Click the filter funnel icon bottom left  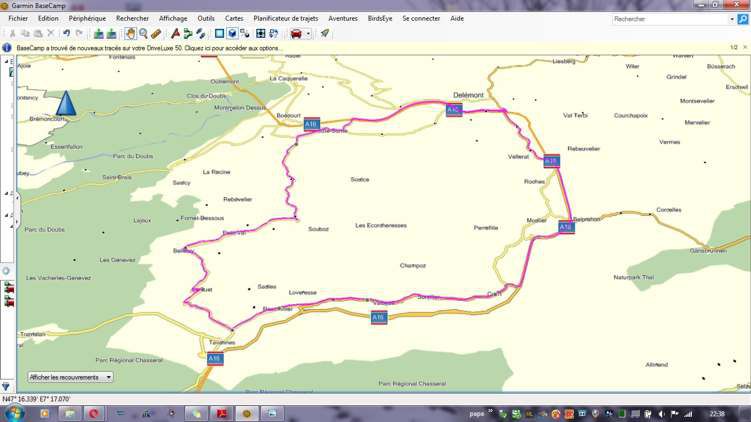(x=6, y=386)
